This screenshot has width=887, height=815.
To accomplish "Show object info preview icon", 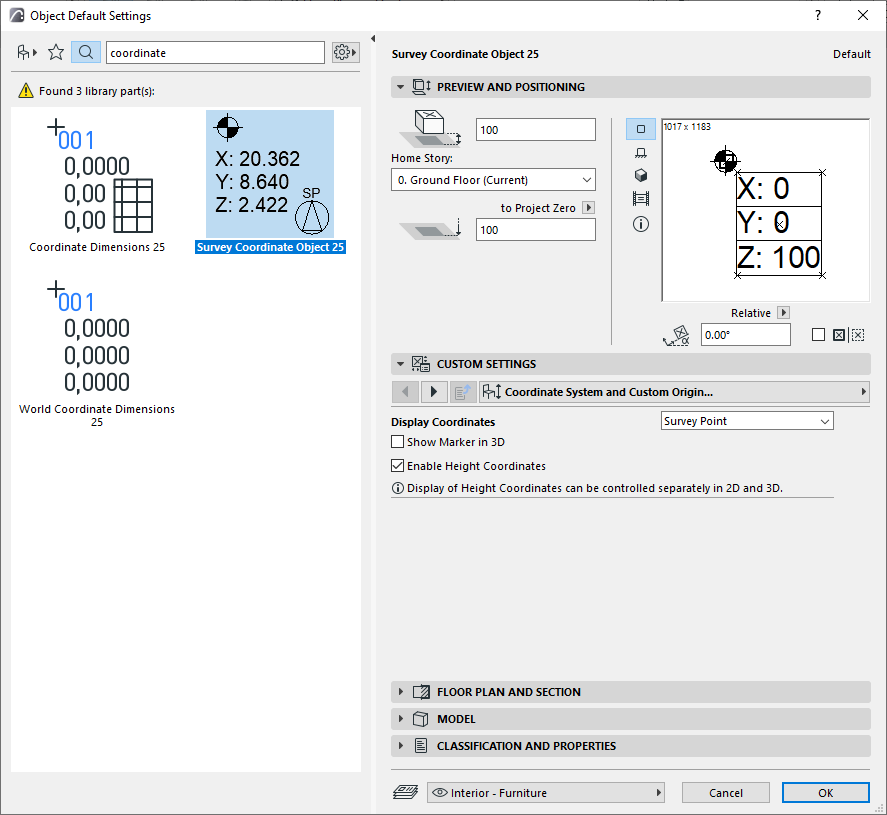I will coord(641,224).
